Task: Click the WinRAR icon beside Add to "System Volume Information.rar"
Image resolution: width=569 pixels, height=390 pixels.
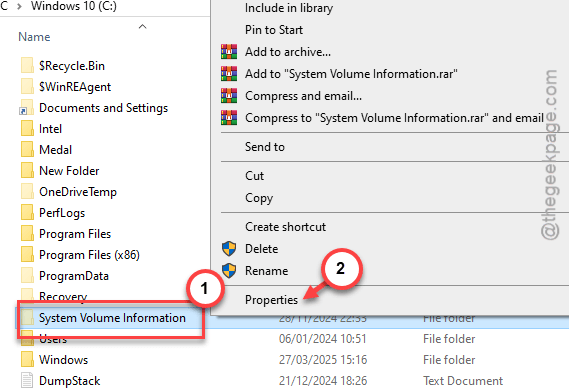Action: point(229,74)
